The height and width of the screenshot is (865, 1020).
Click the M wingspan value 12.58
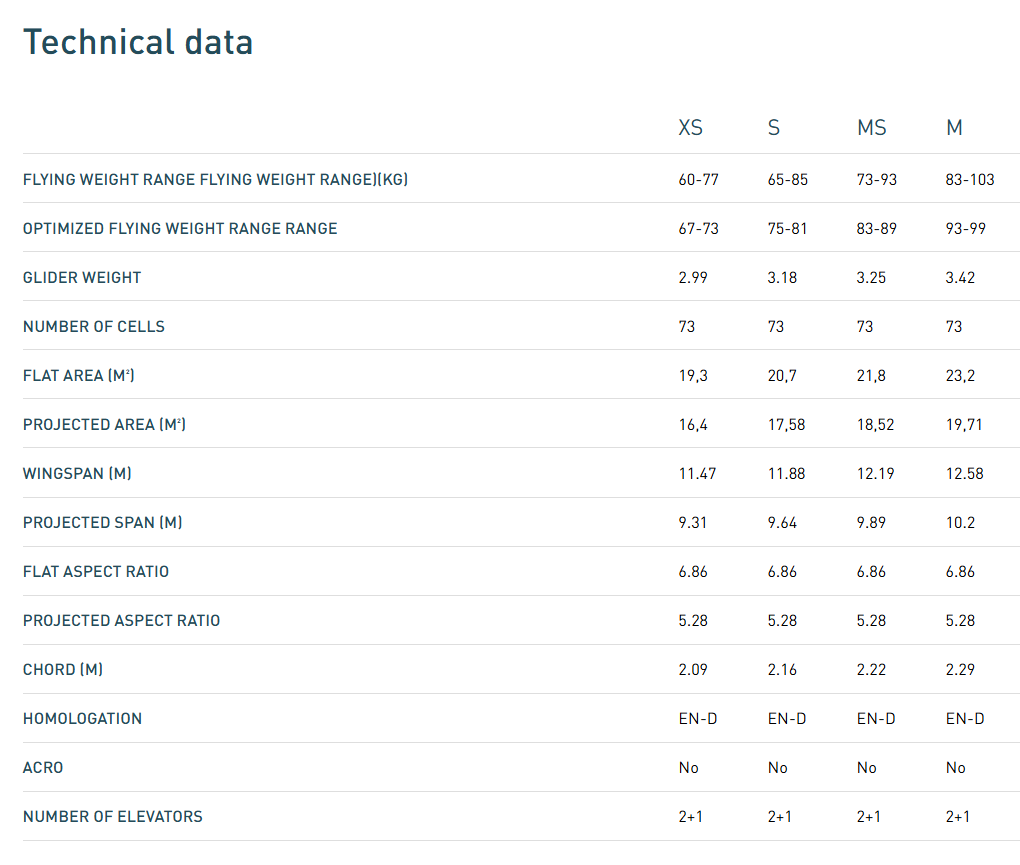tap(965, 474)
